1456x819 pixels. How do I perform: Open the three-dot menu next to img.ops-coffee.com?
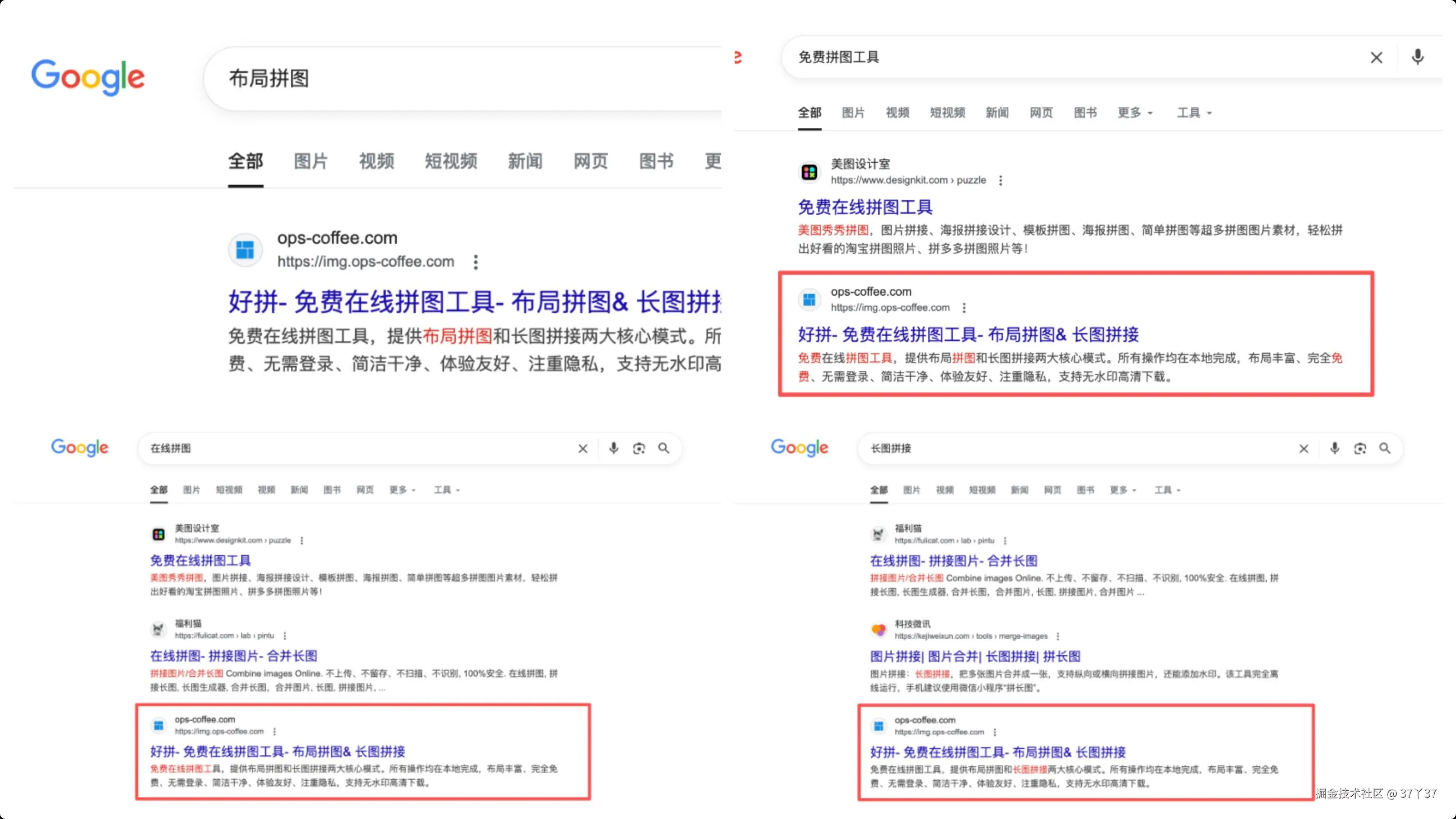click(475, 262)
